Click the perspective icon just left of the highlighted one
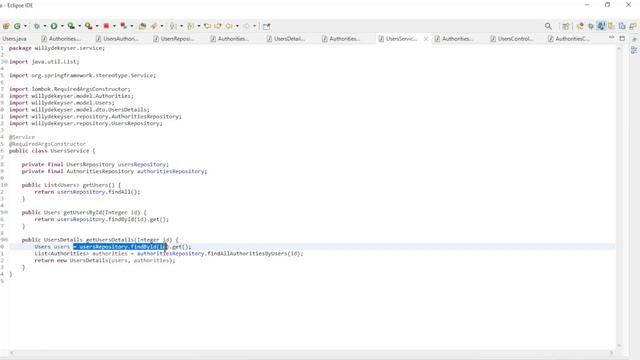The width and height of the screenshot is (640, 360). [x=591, y=26]
